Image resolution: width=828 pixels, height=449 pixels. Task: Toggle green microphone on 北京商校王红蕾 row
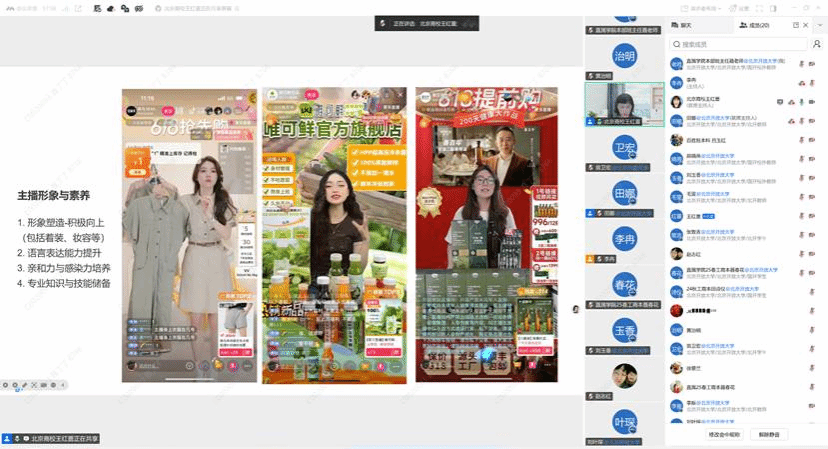(802, 102)
